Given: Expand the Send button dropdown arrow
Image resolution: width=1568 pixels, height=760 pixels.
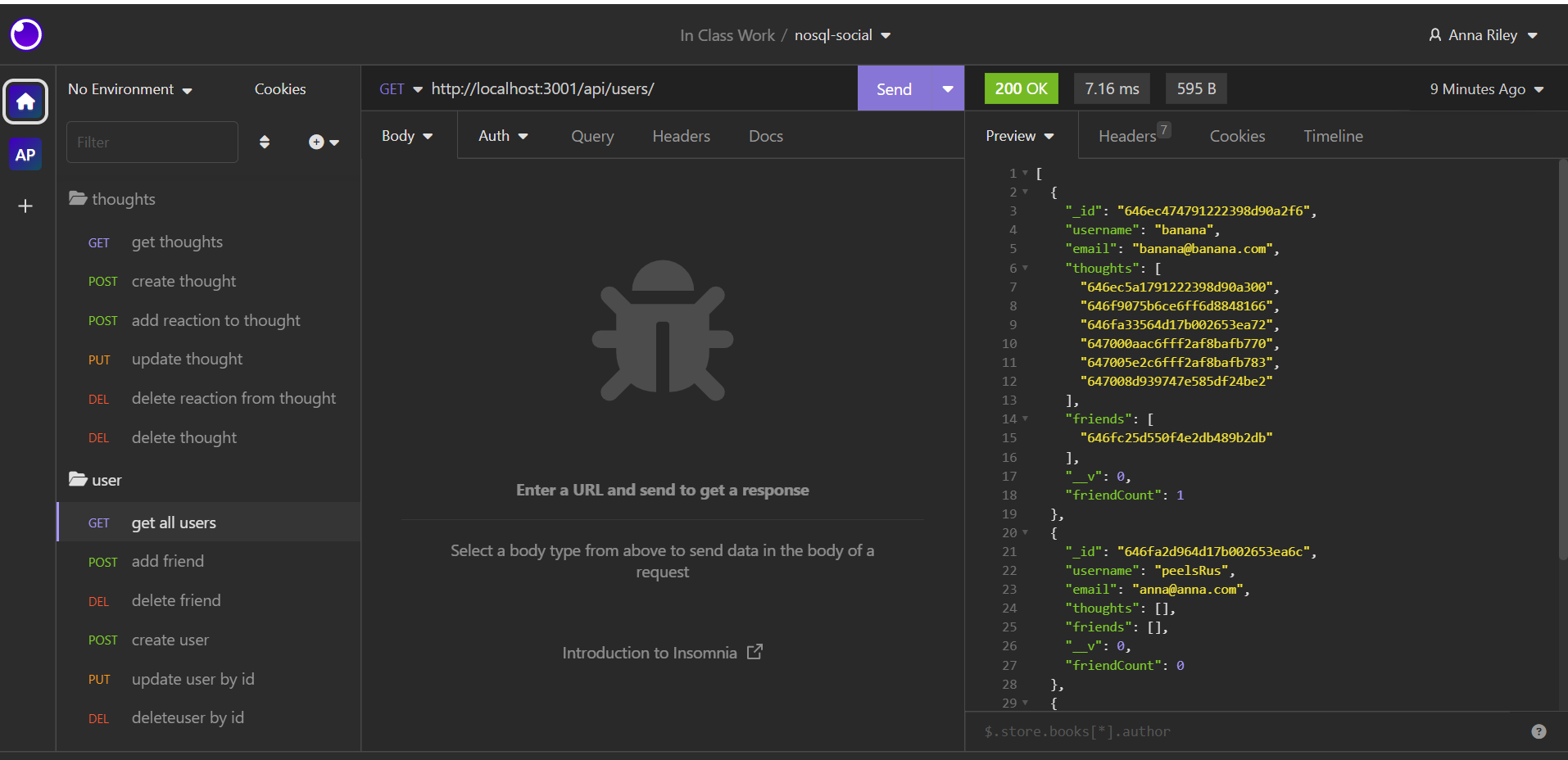Looking at the screenshot, I should [947, 88].
